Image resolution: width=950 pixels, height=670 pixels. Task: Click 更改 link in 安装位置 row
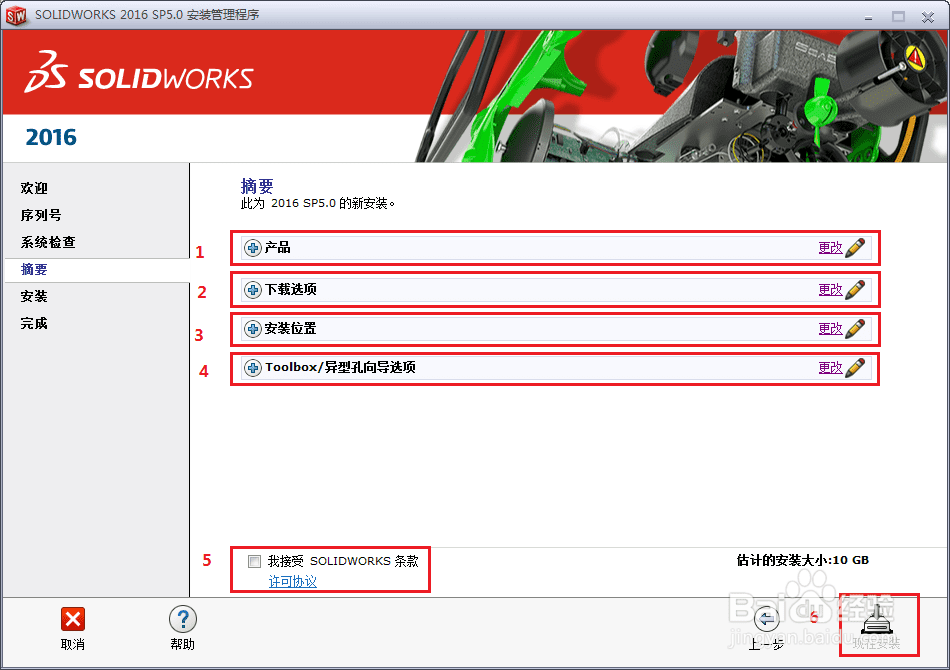coord(830,328)
